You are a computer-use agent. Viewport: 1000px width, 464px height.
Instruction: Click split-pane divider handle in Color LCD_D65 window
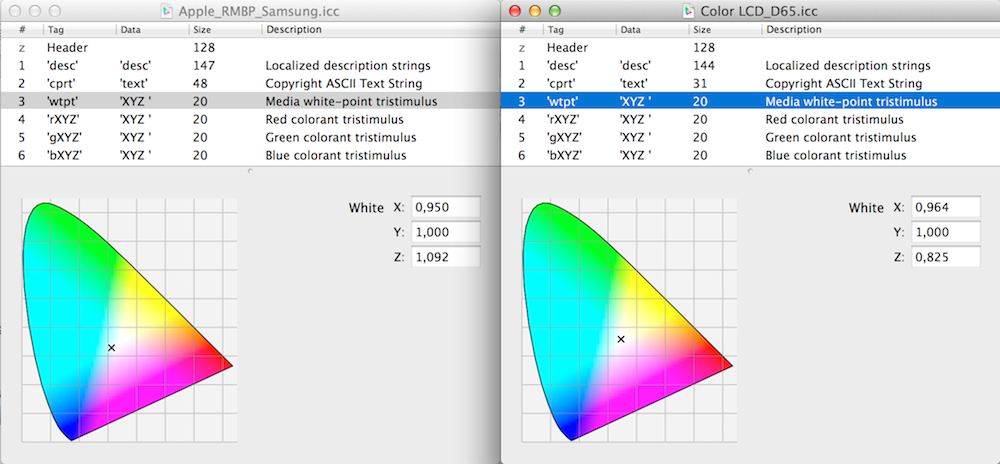coord(750,171)
